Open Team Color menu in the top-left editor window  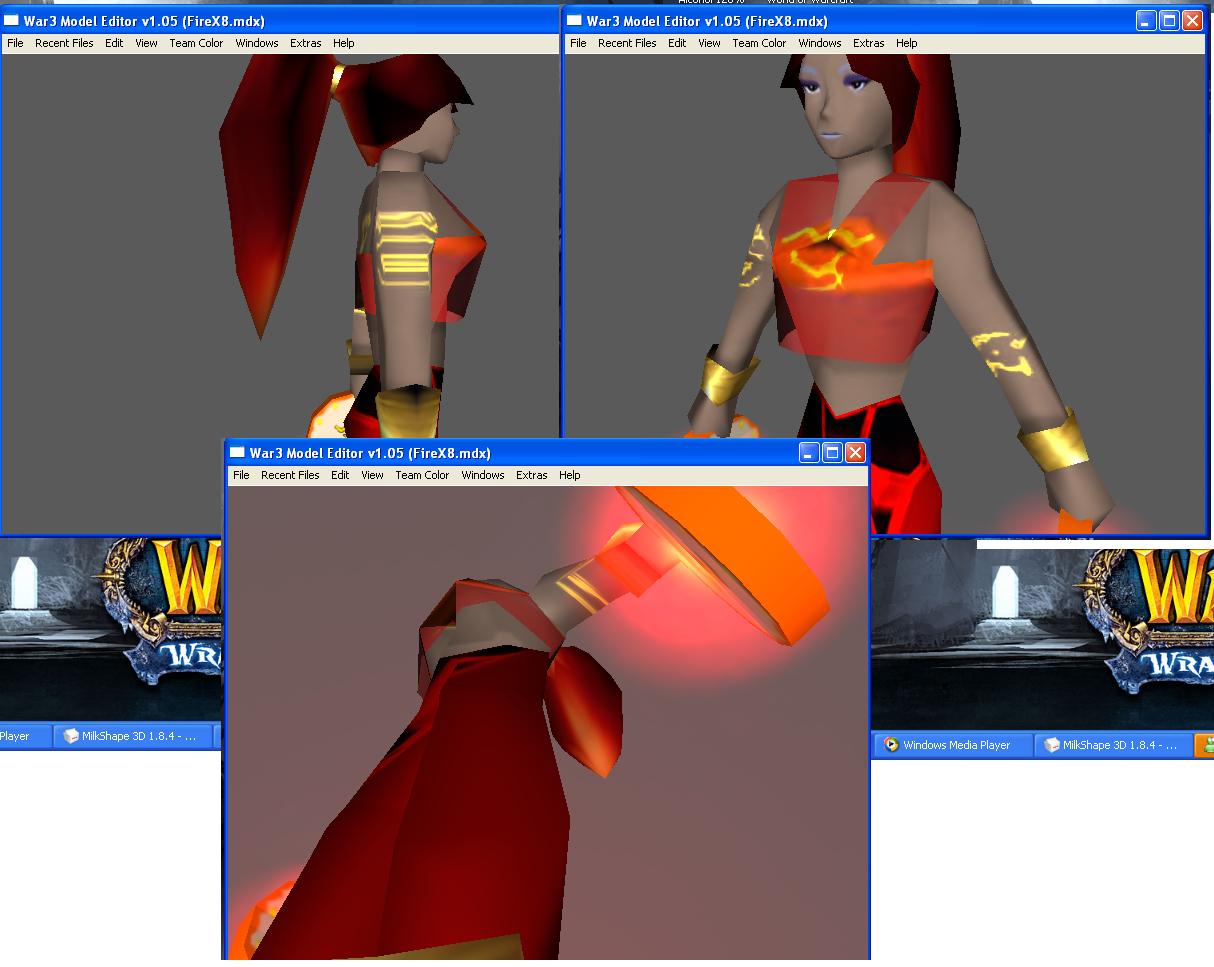(x=196, y=43)
